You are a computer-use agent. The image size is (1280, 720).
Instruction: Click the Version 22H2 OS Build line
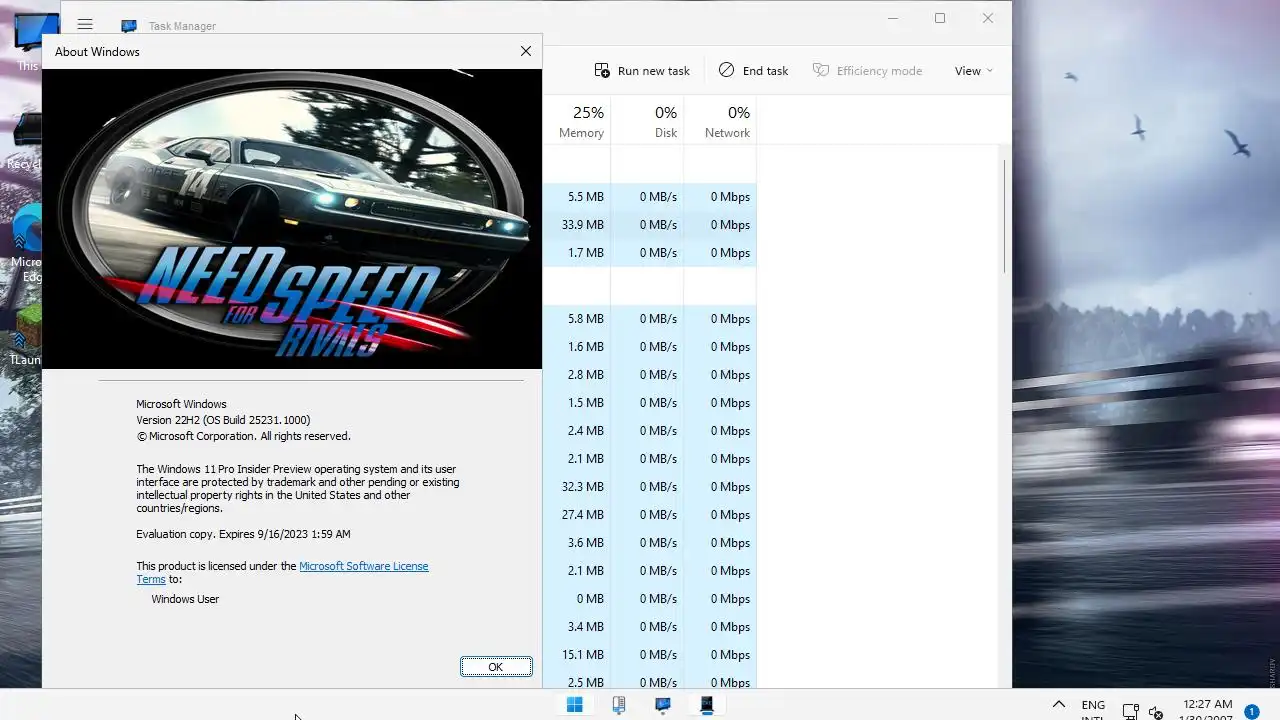click(223, 420)
